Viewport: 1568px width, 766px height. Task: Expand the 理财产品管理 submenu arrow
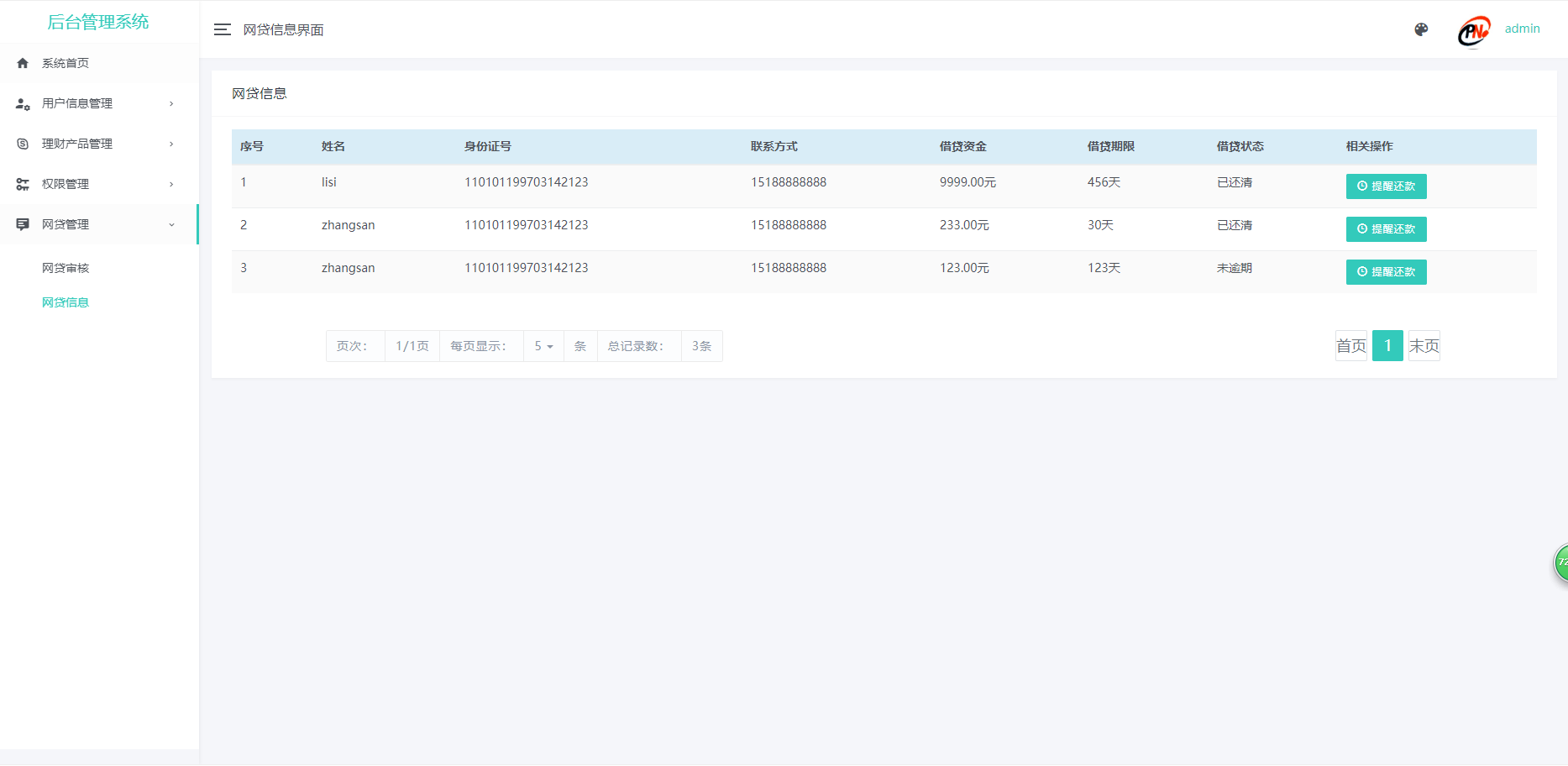point(171,144)
